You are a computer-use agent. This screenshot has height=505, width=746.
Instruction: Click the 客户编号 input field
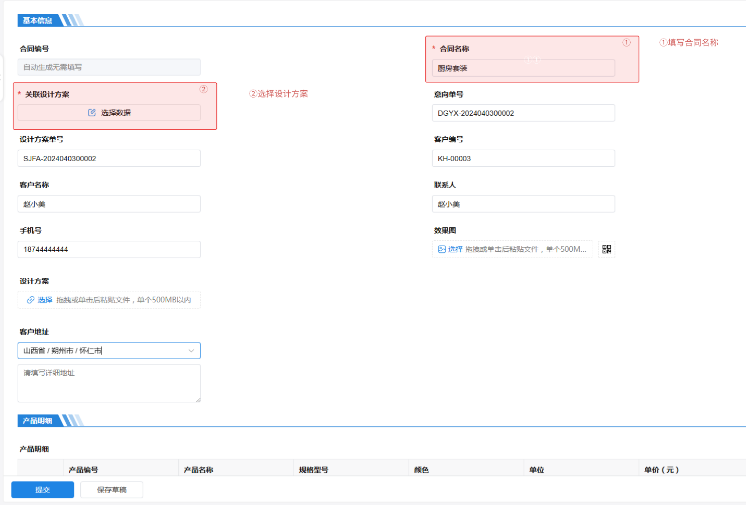(523, 158)
